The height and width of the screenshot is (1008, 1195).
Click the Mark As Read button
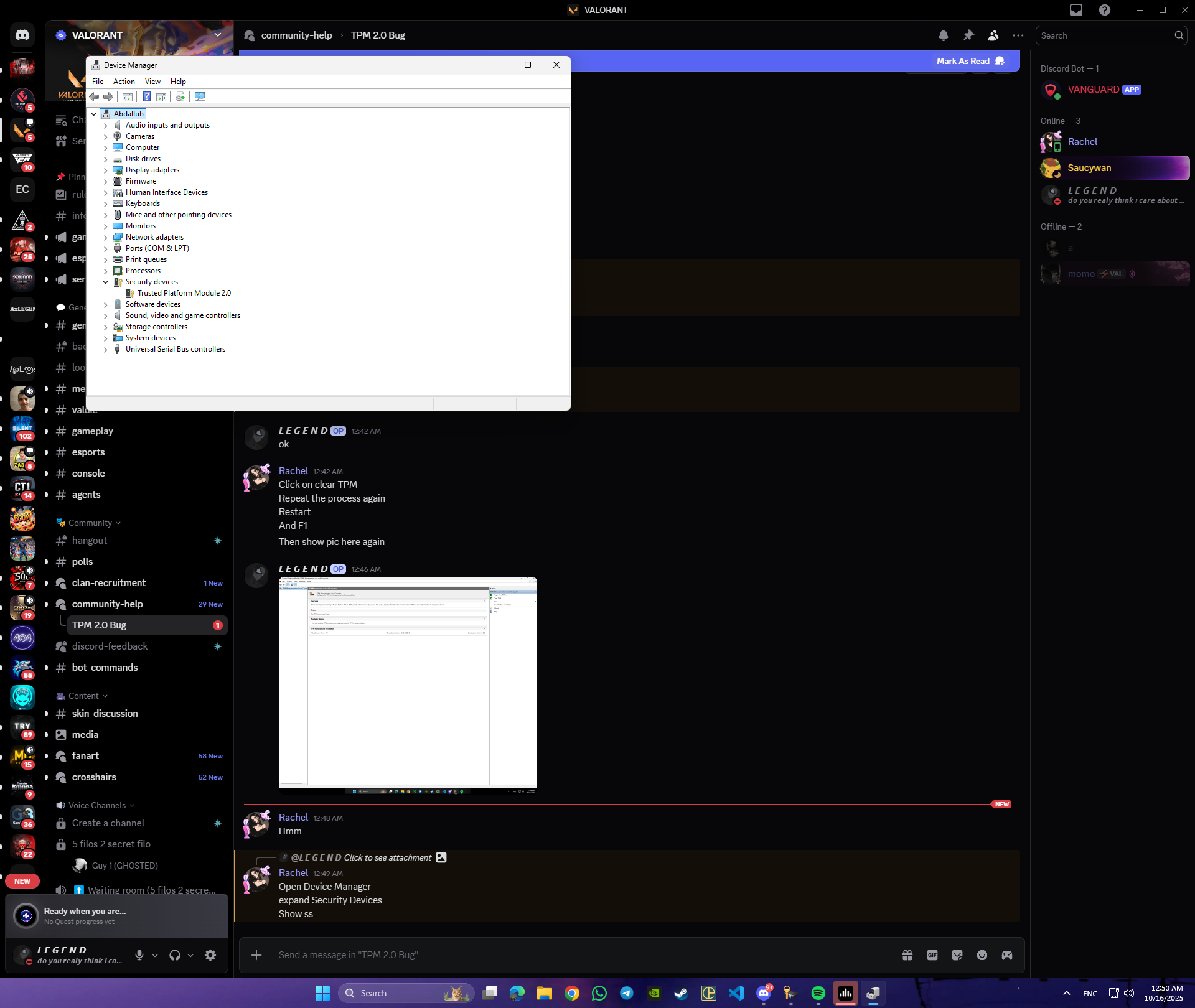[970, 61]
